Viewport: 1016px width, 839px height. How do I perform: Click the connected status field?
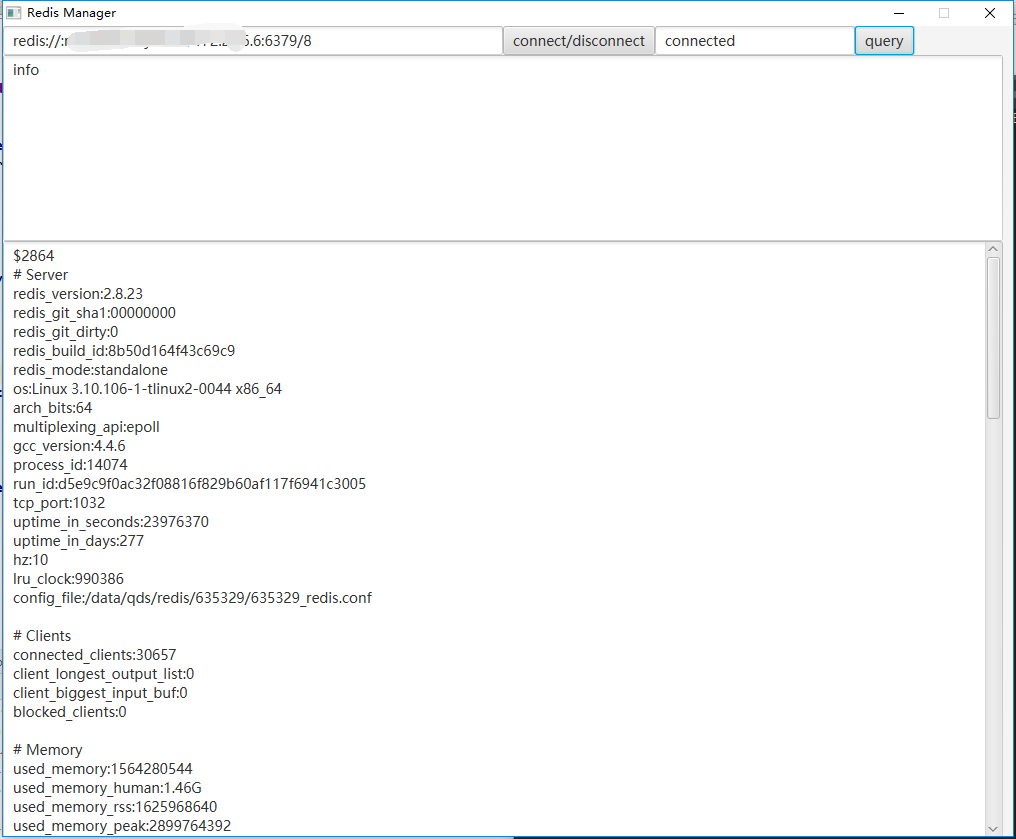(x=755, y=41)
